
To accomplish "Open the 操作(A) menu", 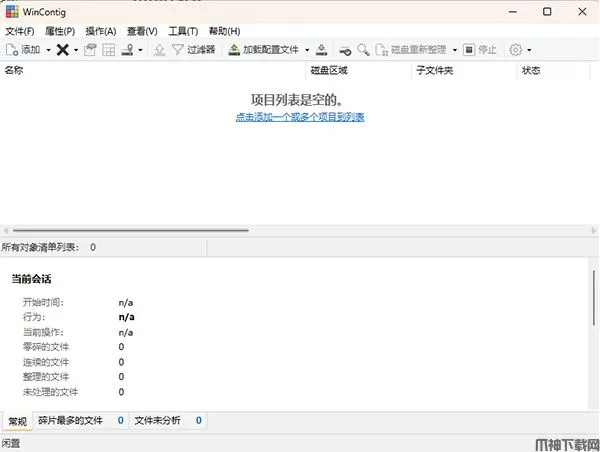I will [101, 31].
